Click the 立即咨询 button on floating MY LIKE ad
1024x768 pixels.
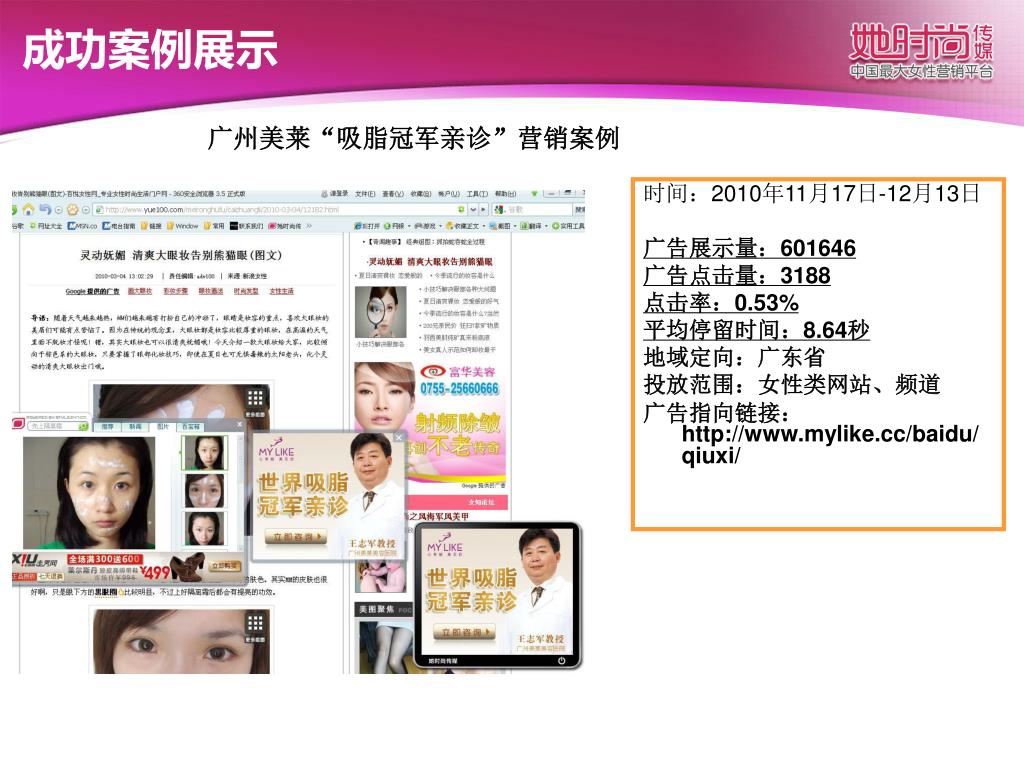pos(295,537)
